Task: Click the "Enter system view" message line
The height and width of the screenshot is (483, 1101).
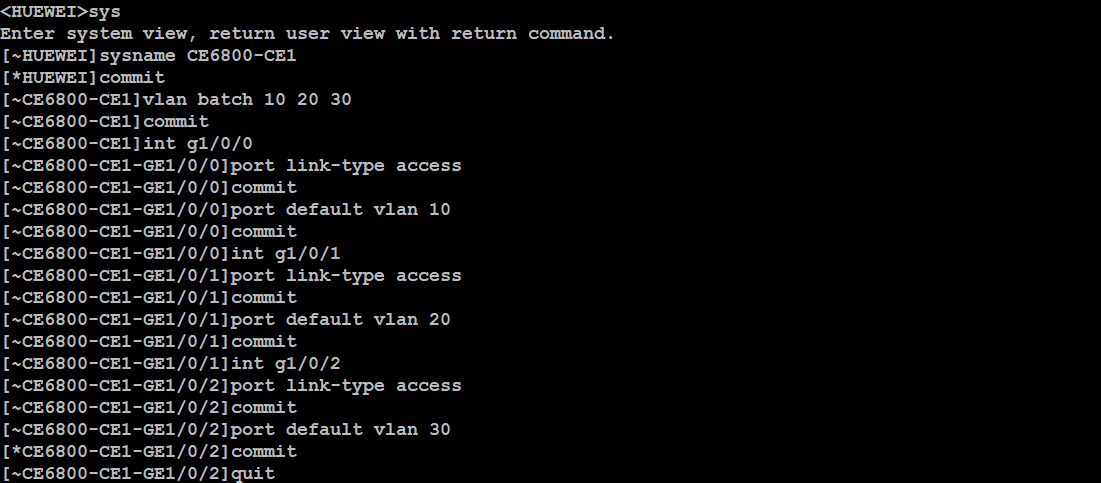Action: pyautogui.click(x=307, y=34)
